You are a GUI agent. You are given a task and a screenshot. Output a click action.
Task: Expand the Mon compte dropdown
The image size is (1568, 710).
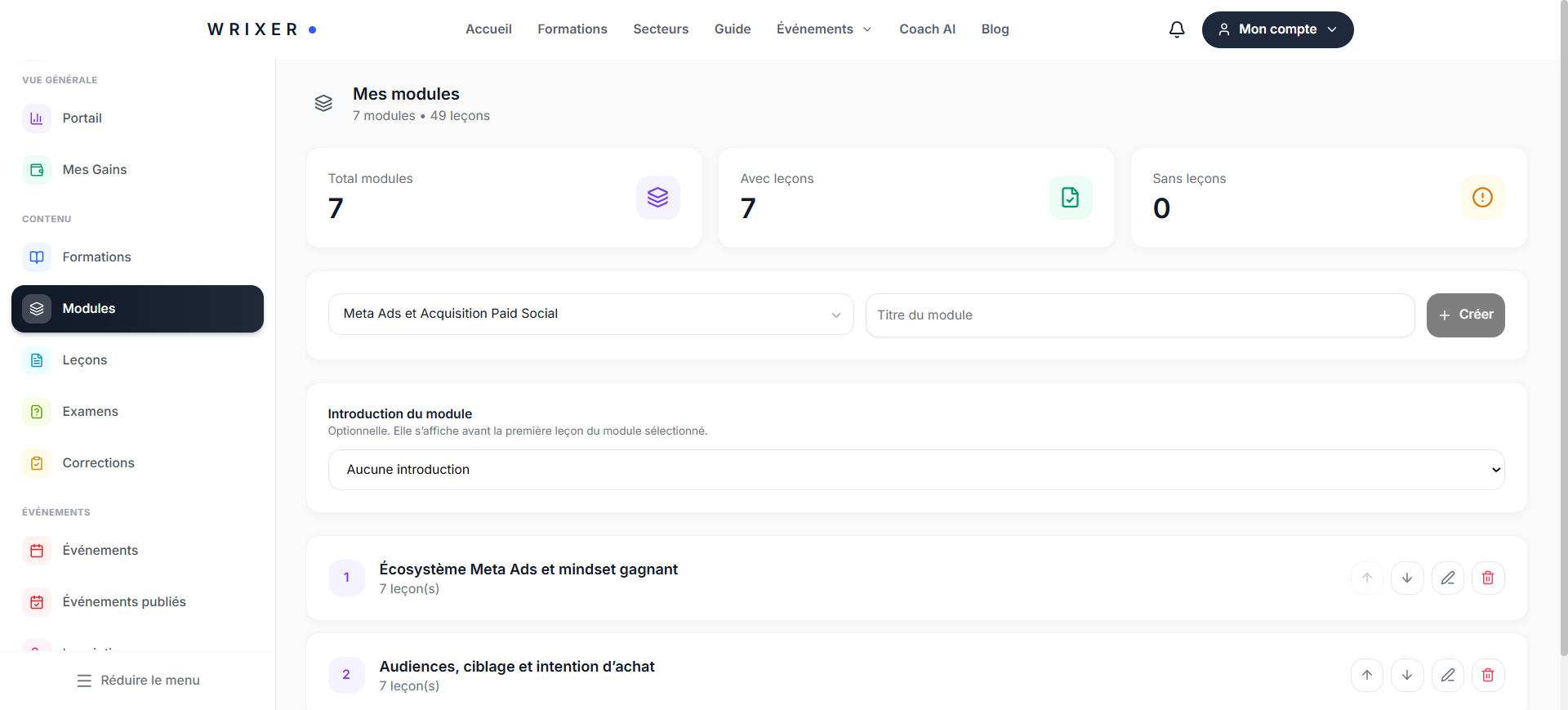[x=1277, y=29]
